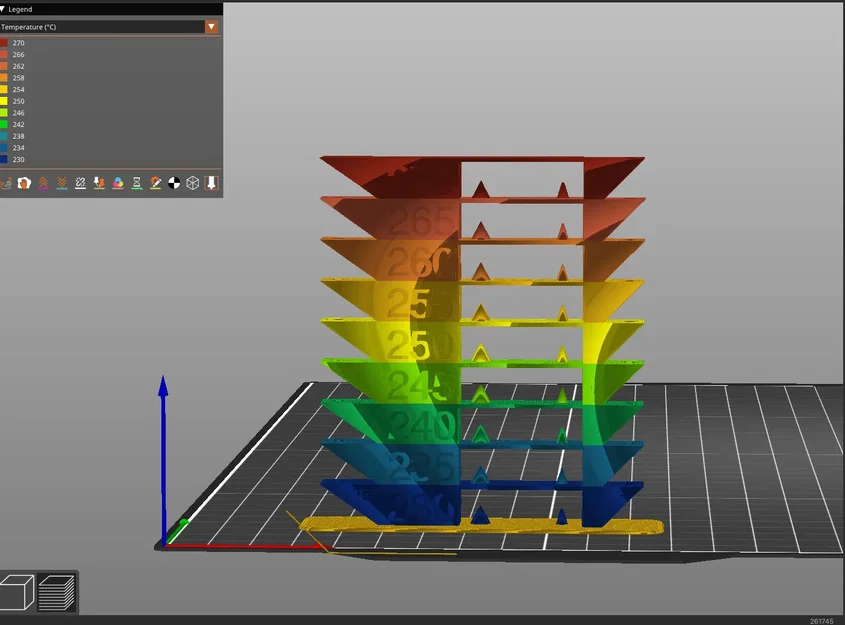Image resolution: width=845 pixels, height=625 pixels.
Task: Click the '234' legend value
Action: [x=18, y=148]
